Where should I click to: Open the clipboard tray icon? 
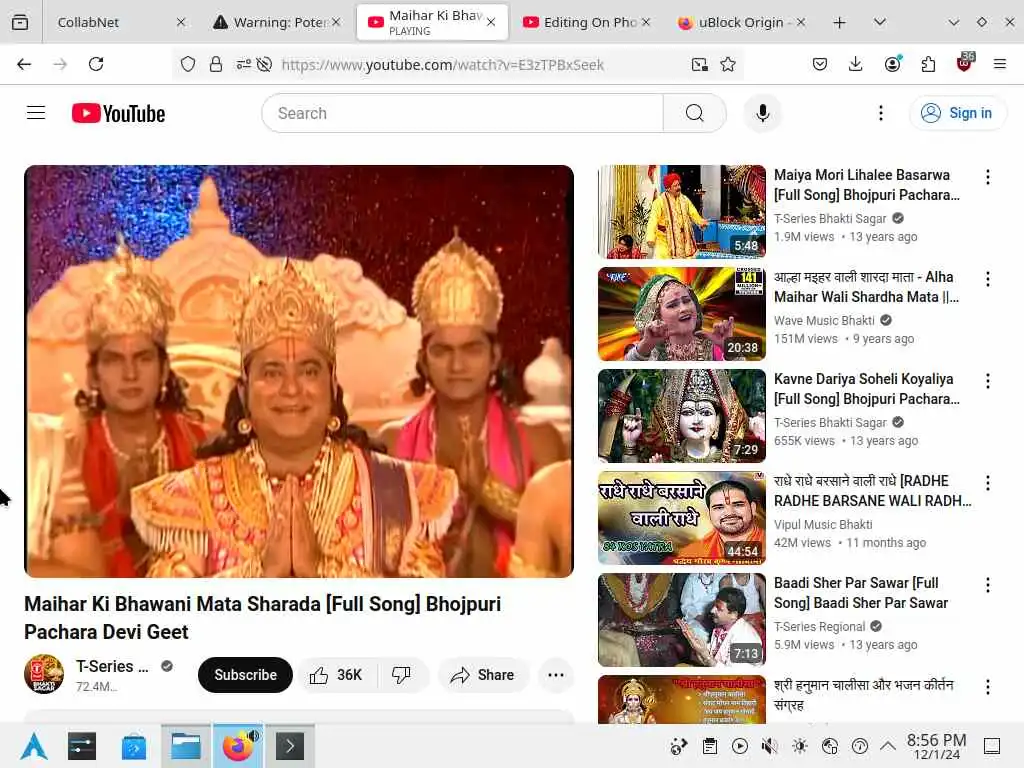coord(710,746)
